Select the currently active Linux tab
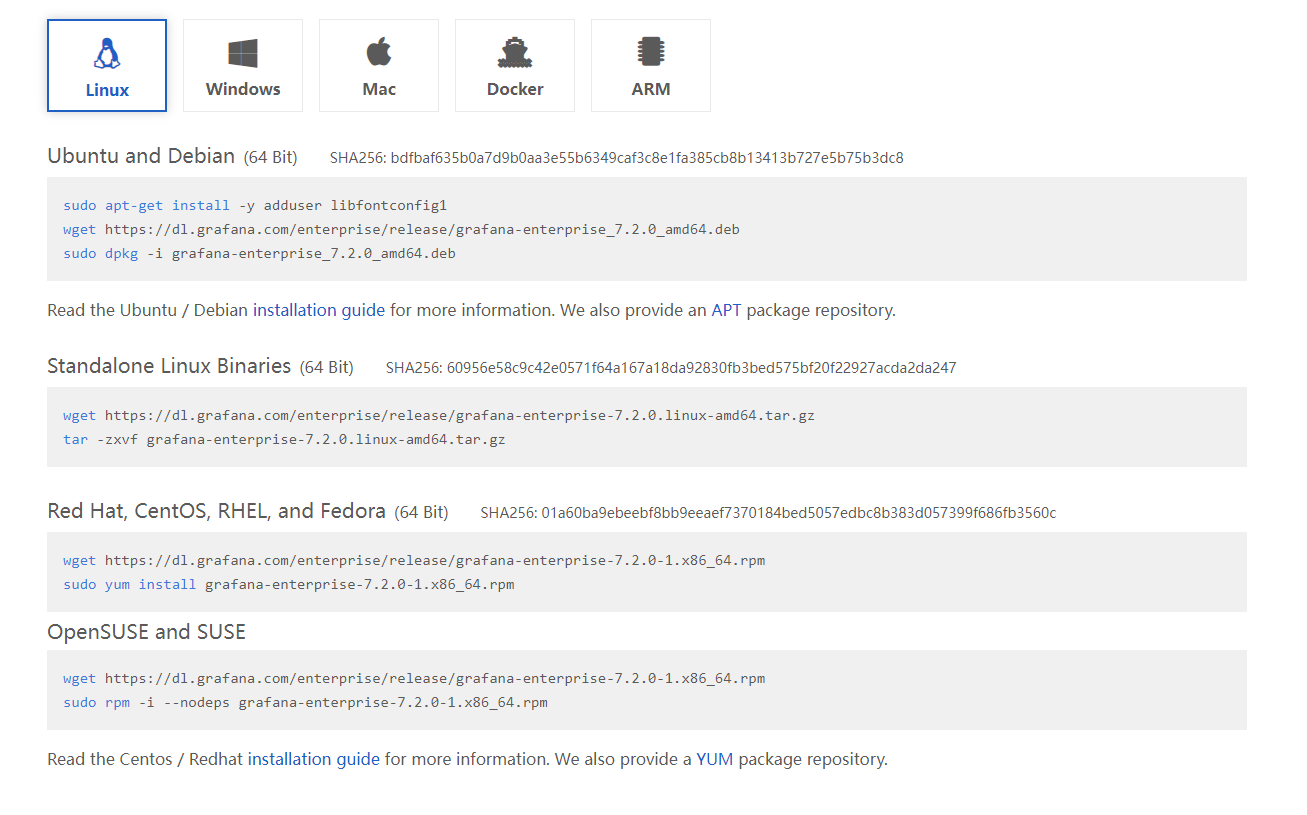1307x815 pixels. (x=107, y=65)
